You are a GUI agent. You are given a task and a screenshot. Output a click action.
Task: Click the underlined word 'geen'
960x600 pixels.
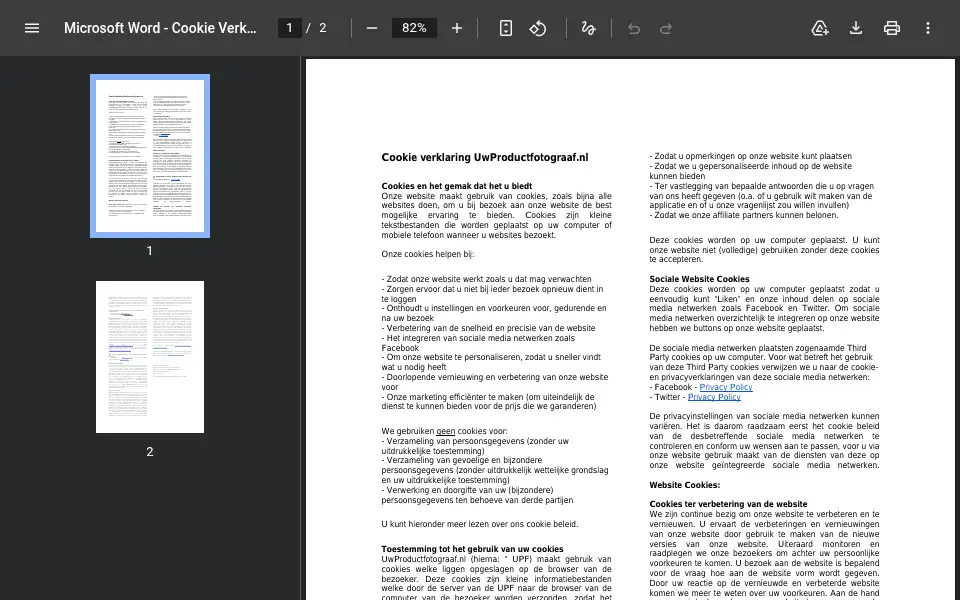(x=446, y=431)
